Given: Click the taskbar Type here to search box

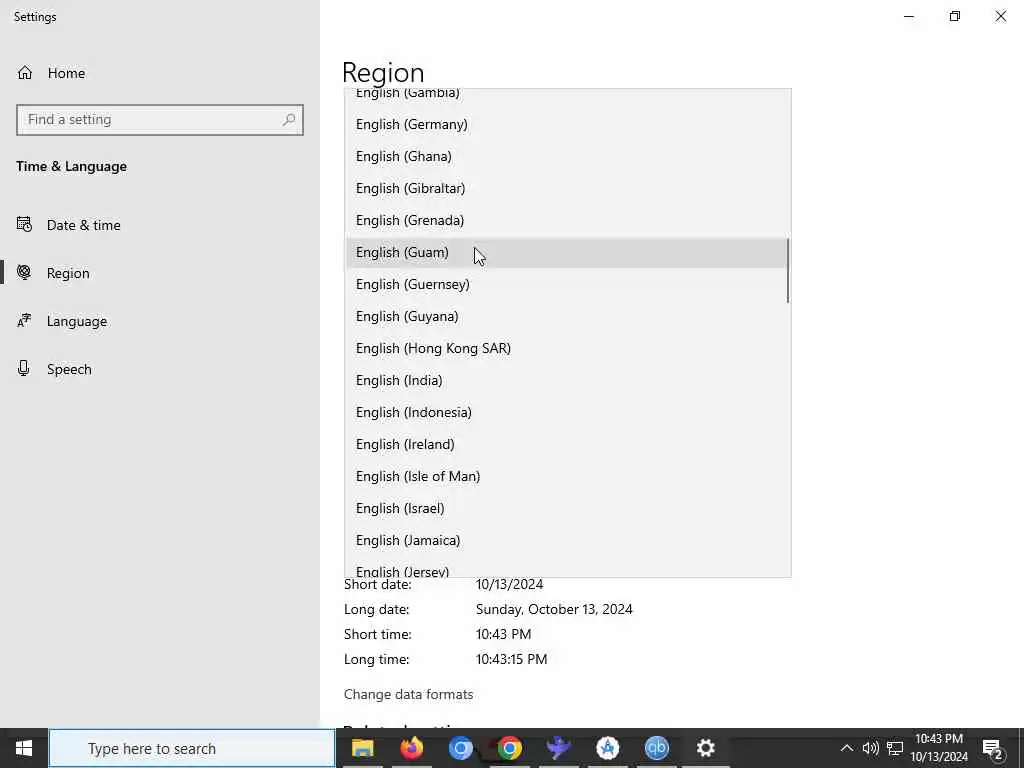Looking at the screenshot, I should point(192,748).
